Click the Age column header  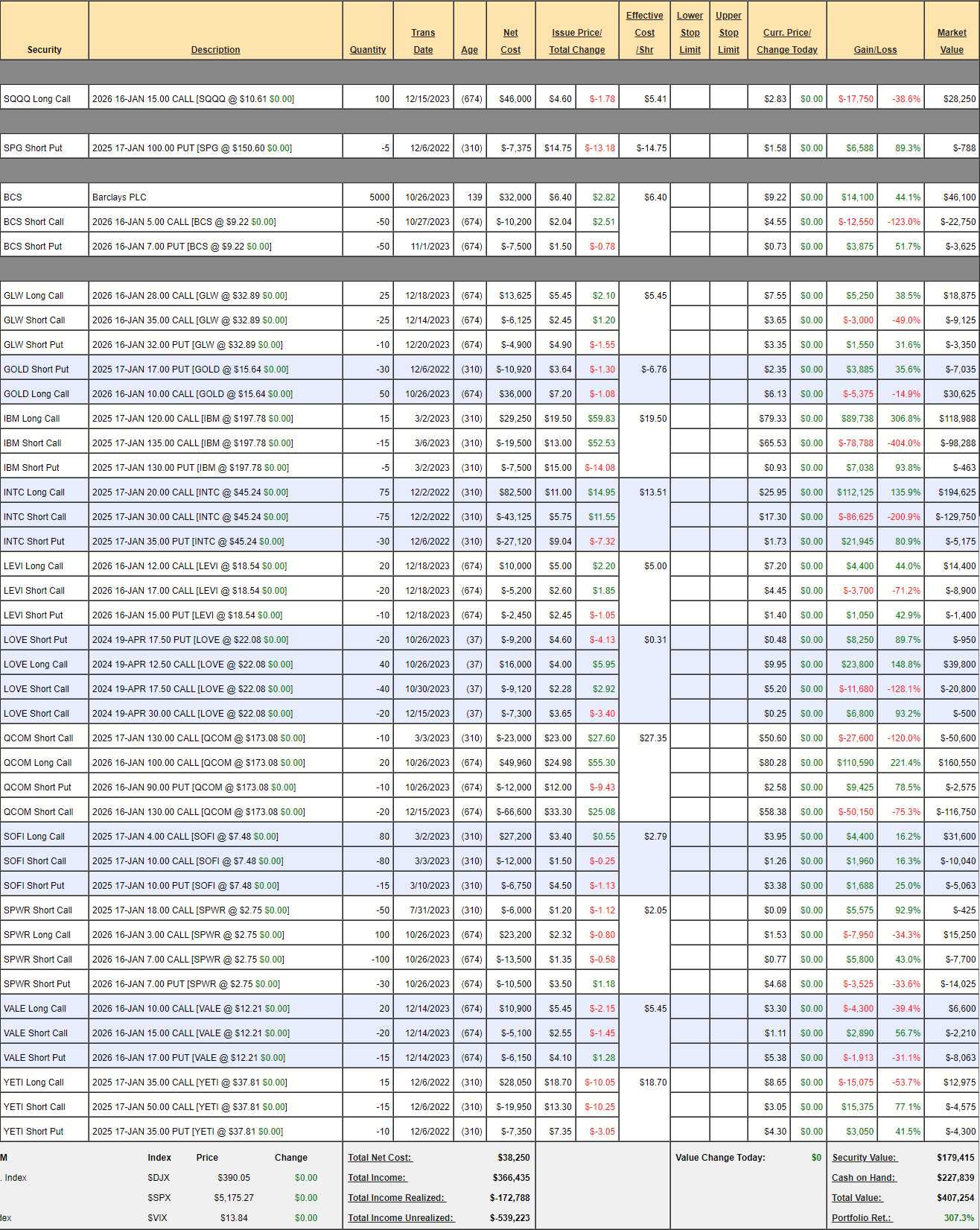[469, 50]
